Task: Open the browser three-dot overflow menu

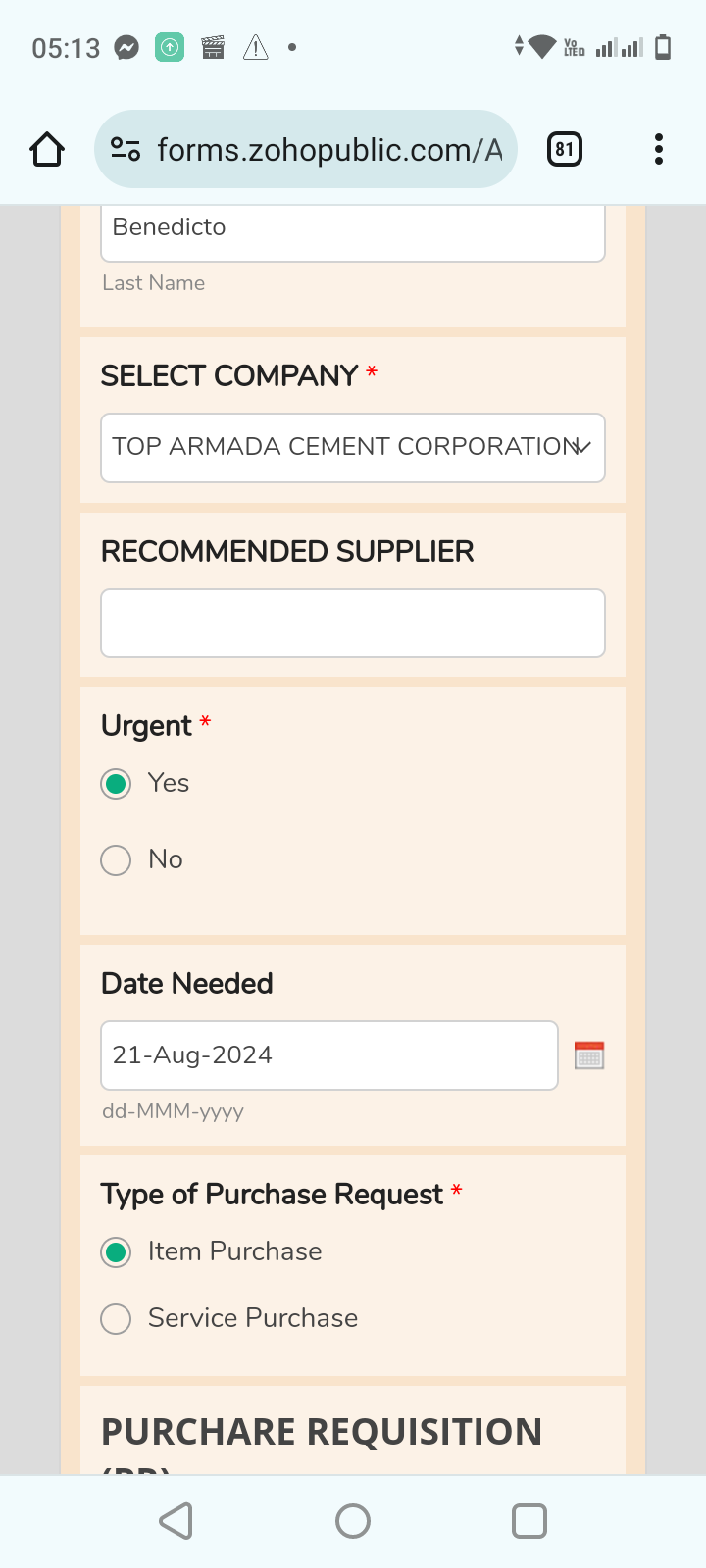Action: [658, 149]
